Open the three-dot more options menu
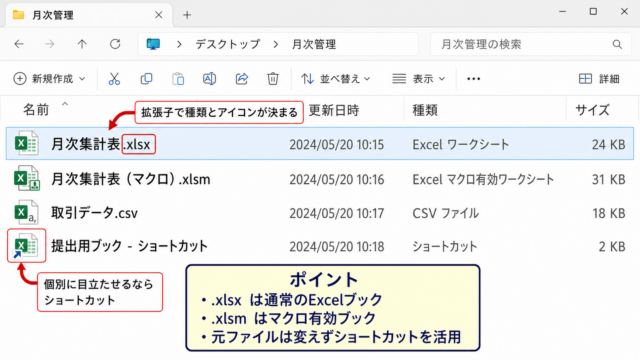 click(473, 79)
